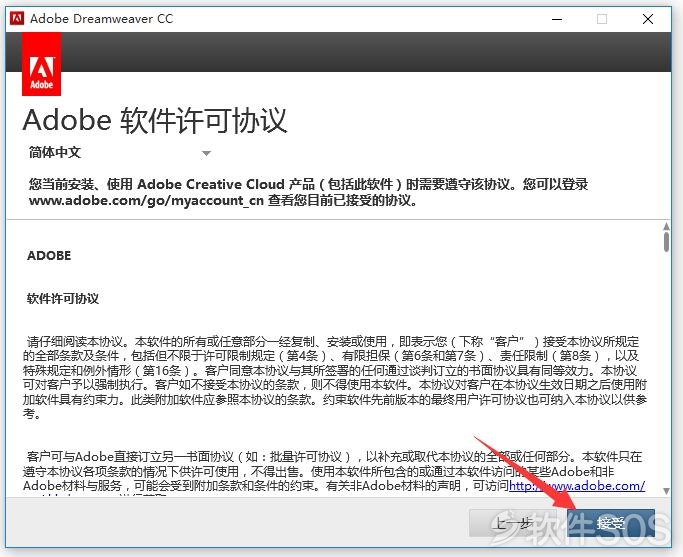Screen dimensions: 683x557
Task: Click the 'www.adobe.com/go/myaccount_cn' text
Action: [146, 200]
